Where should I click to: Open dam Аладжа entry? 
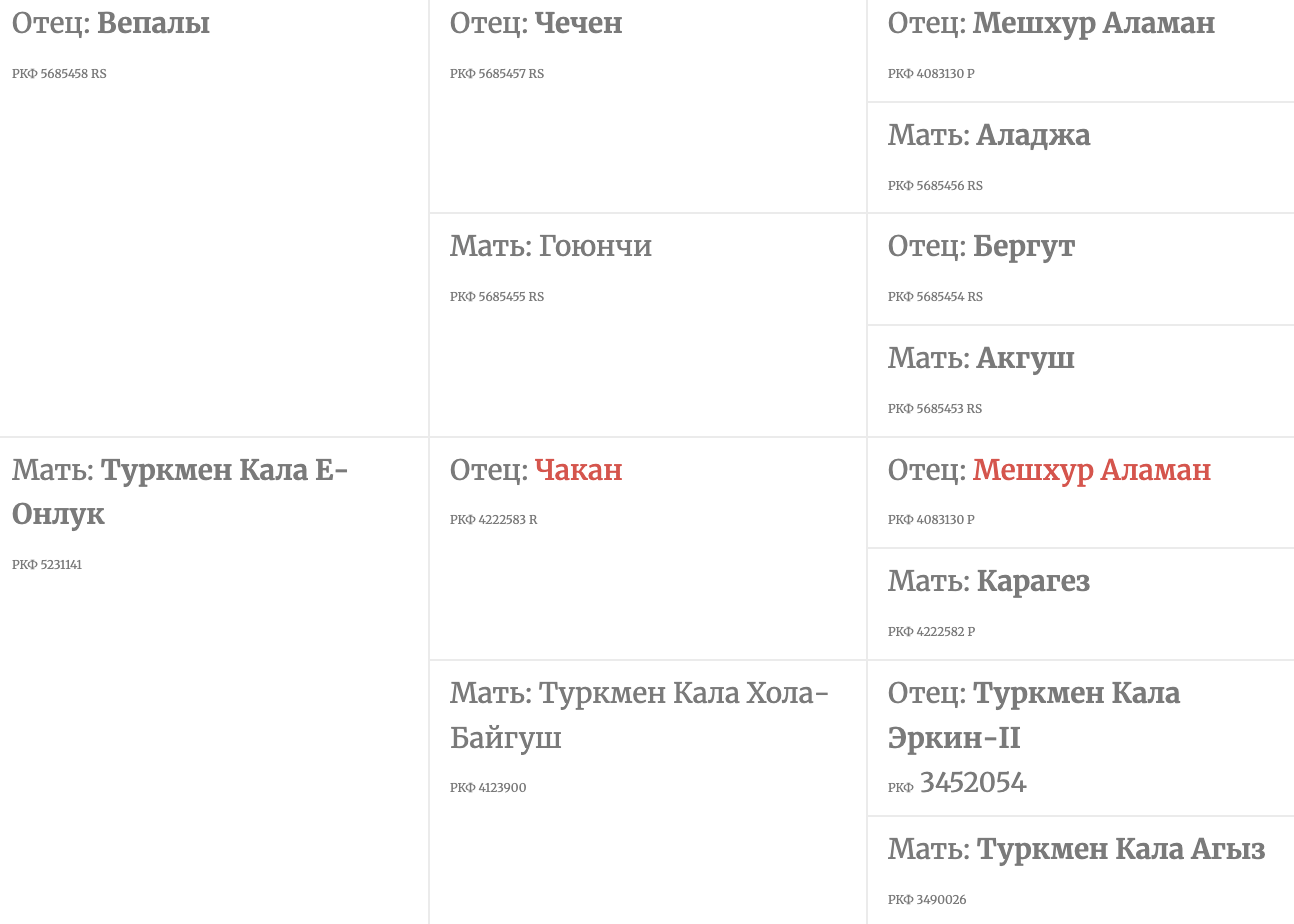[x=1033, y=135]
